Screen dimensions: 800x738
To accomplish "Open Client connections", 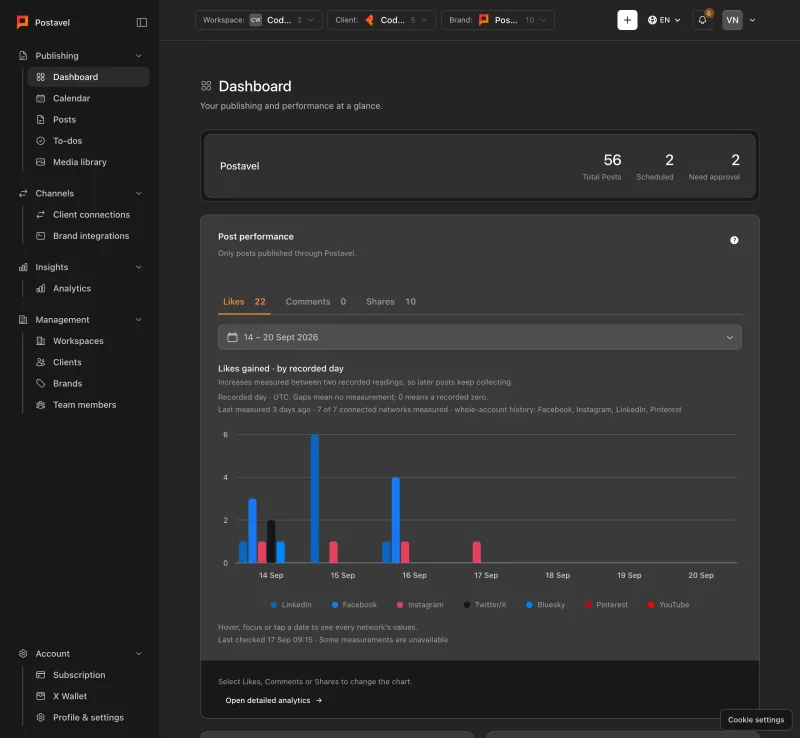I will pos(88,215).
